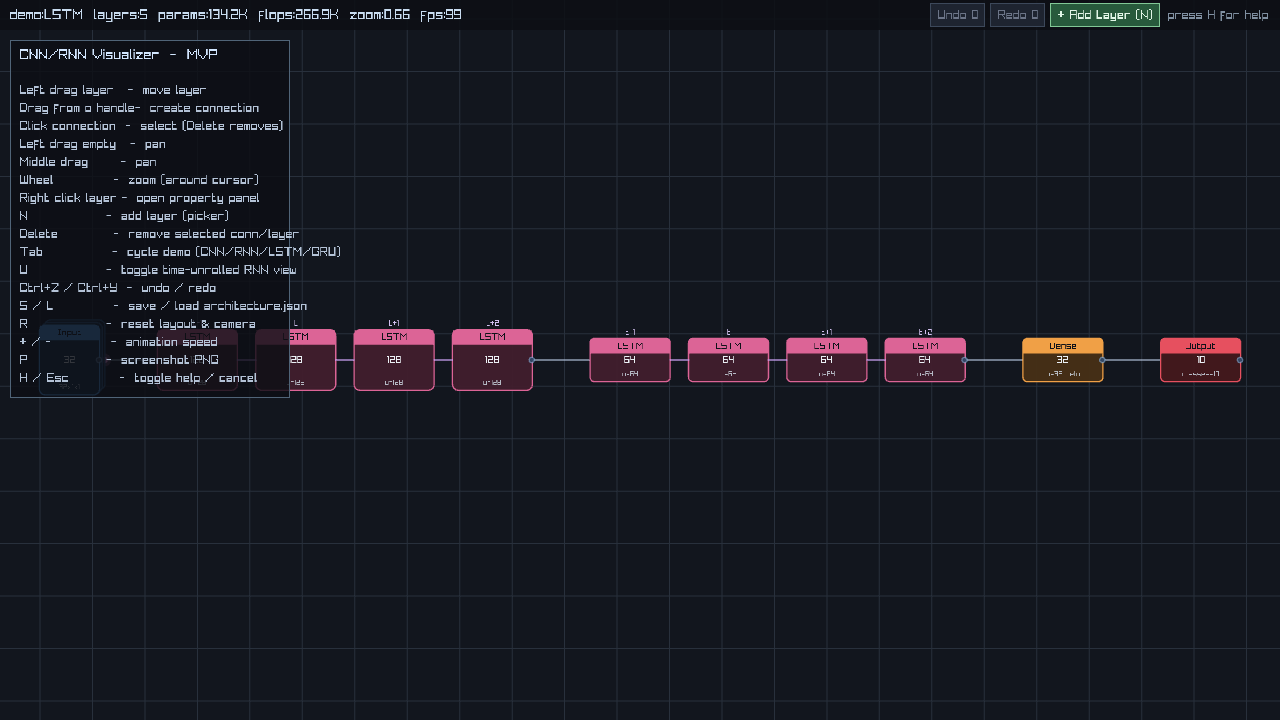The image size is (1280, 720).
Task: Add a new layer with Add Layer (N)
Action: click(1105, 15)
